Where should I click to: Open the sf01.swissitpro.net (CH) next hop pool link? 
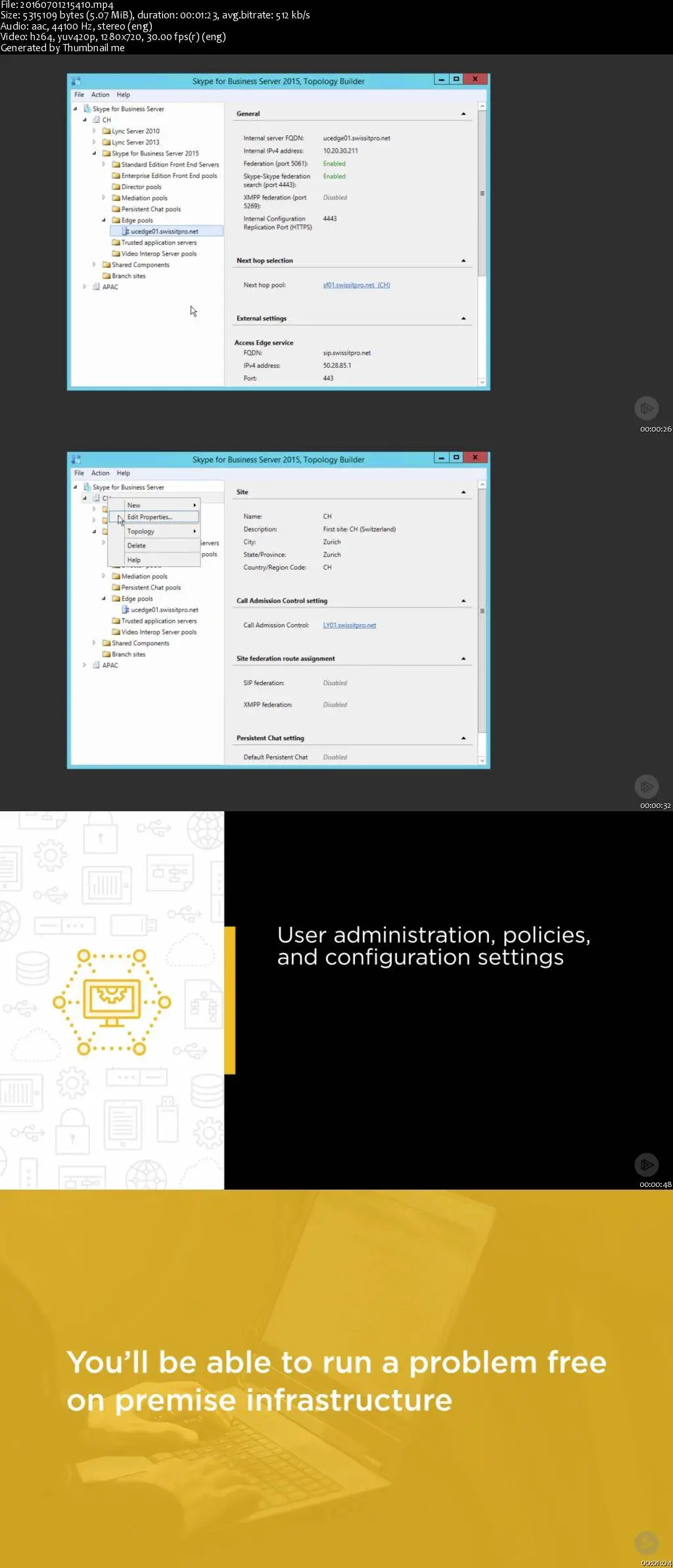pyautogui.click(x=356, y=285)
